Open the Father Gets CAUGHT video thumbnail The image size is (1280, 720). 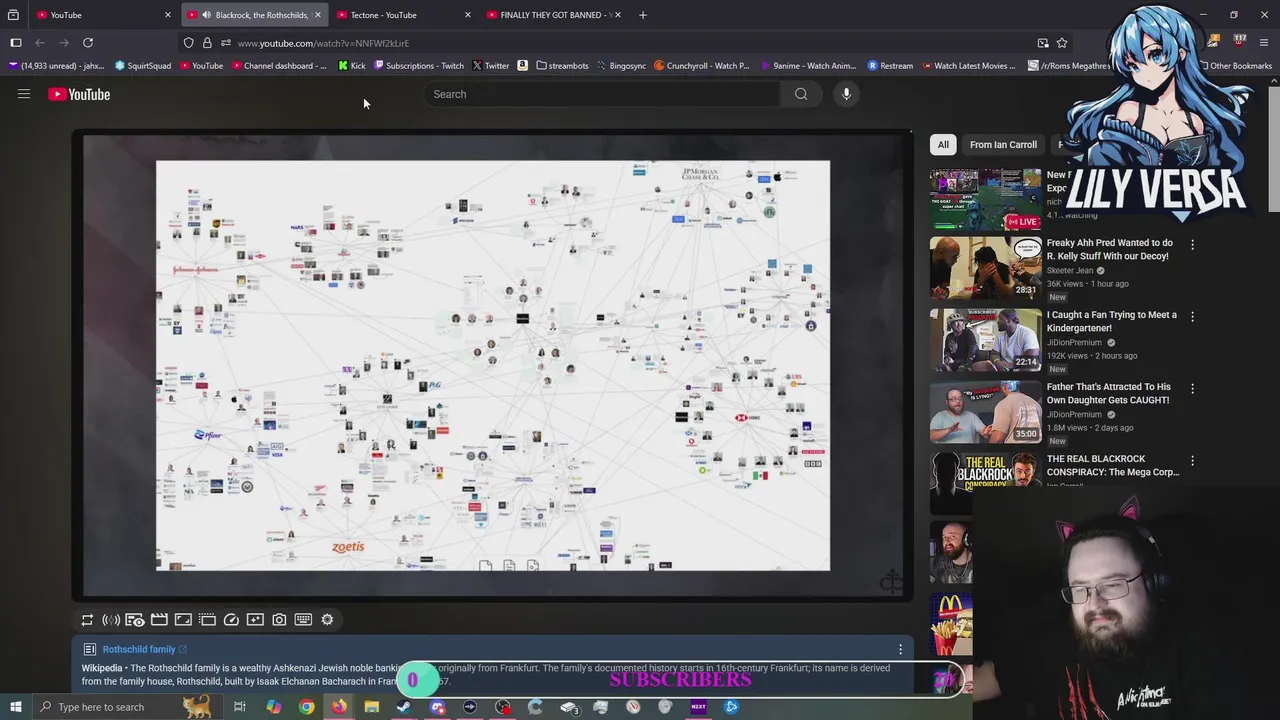tap(985, 412)
